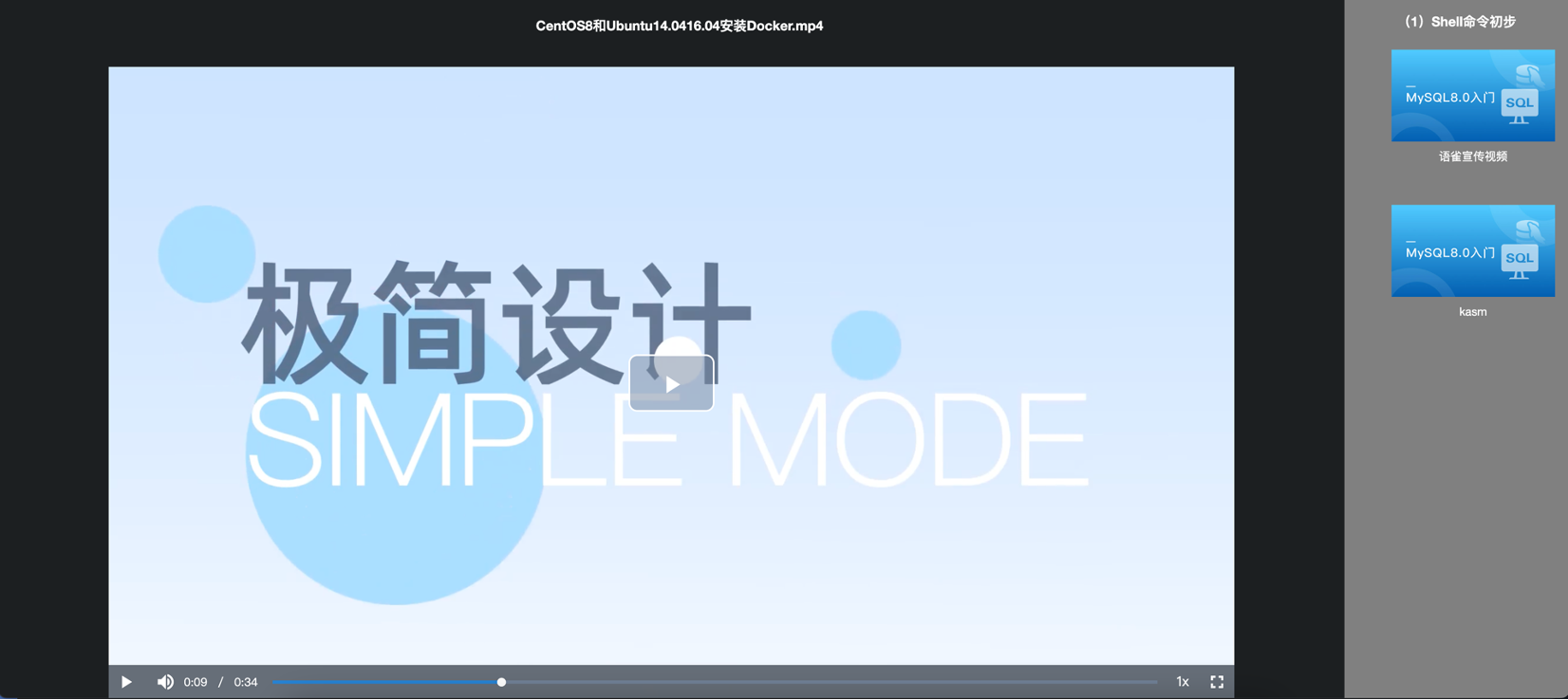Screen dimensions: 1568x700
Task: Click the 0:34 total duration display
Action: pos(246,682)
